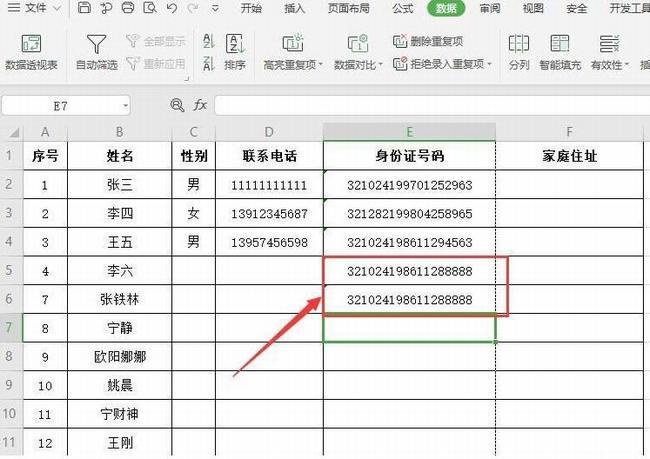Click the zoom magnifier icon near formula bar
Screen dimensions: 650x459
[177, 105]
